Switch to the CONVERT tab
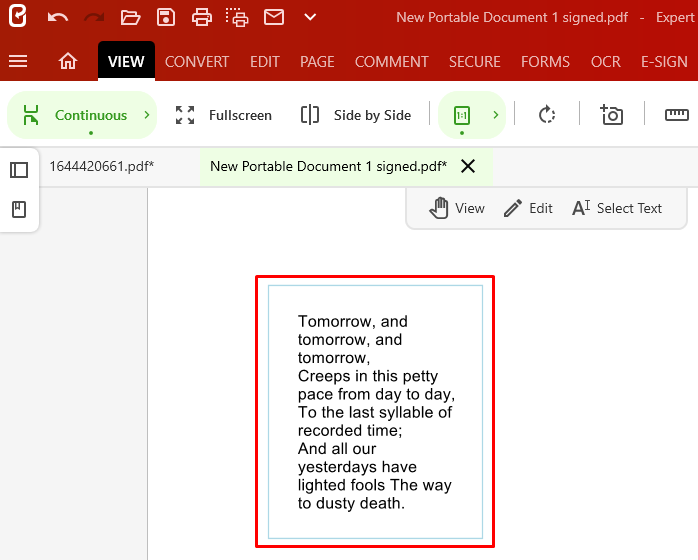 (x=197, y=61)
